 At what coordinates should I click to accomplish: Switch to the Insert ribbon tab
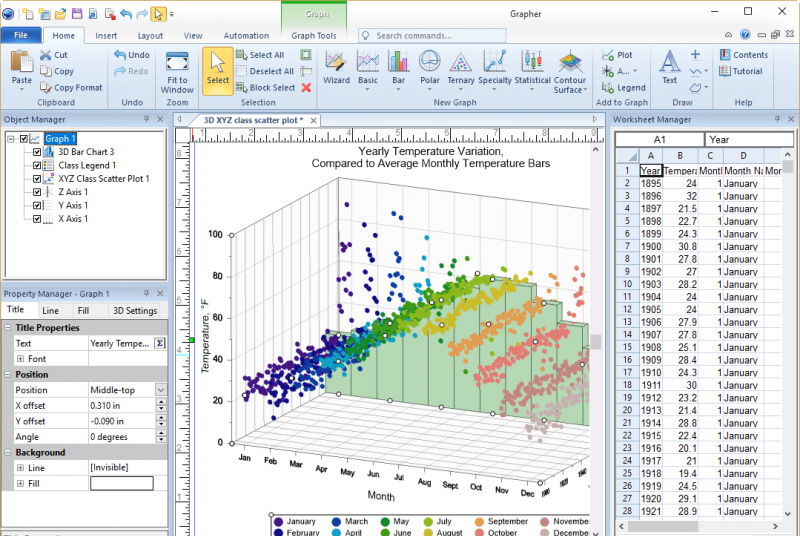pos(106,36)
